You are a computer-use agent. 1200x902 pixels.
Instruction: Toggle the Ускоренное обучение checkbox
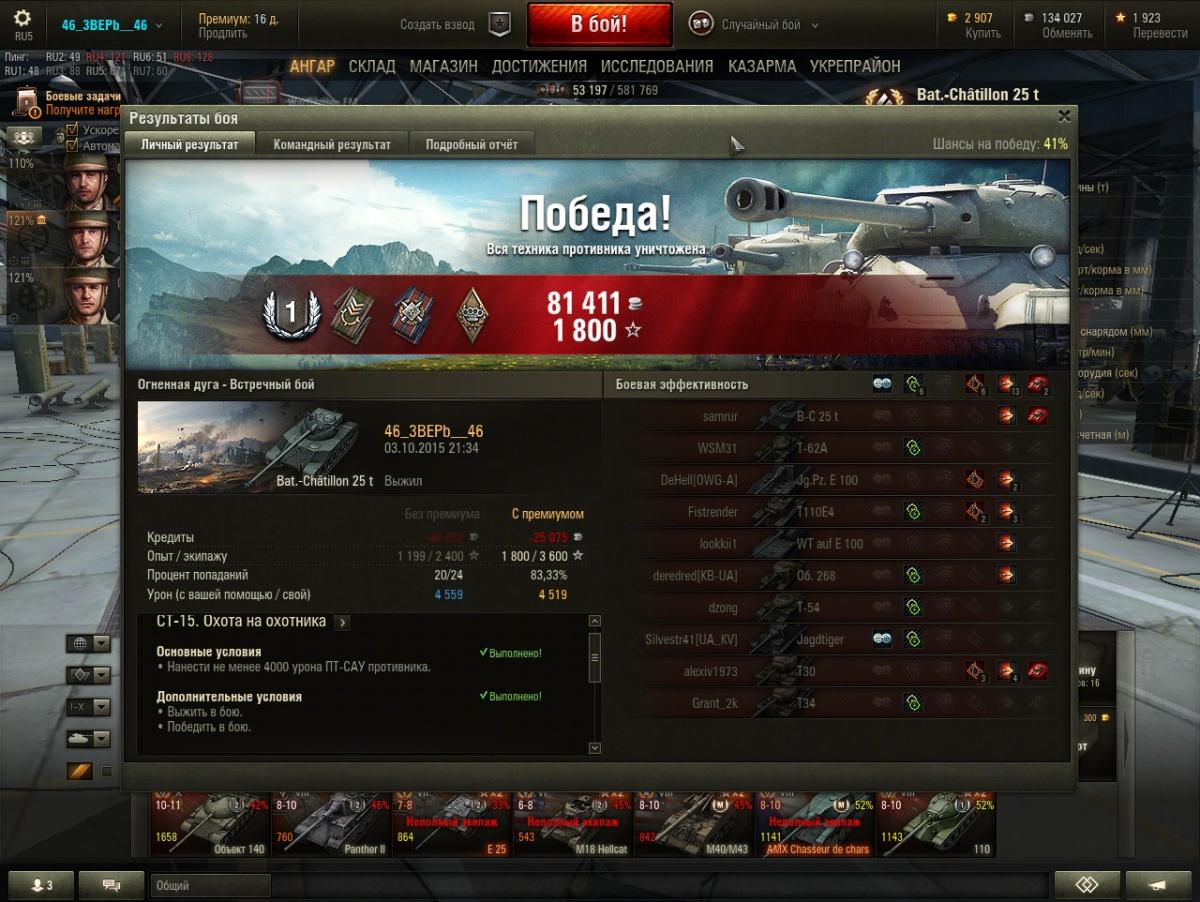[72, 131]
